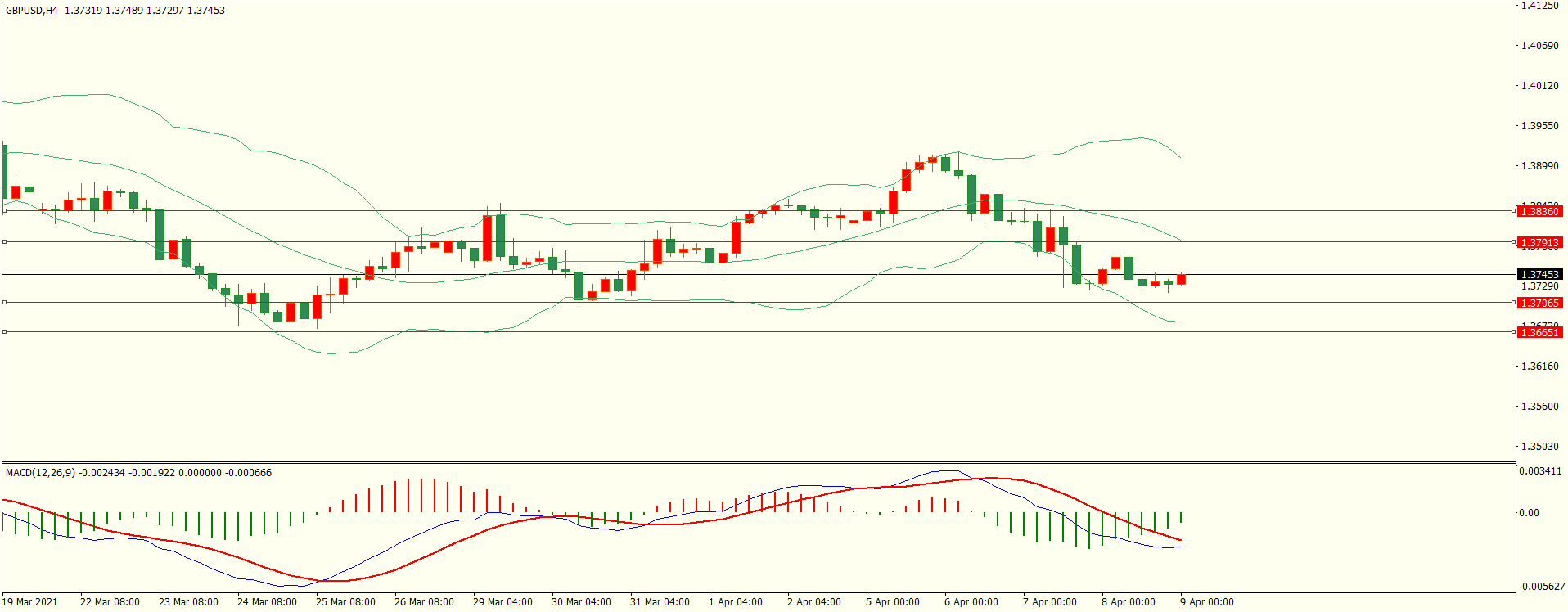Click the 1.41250 price on the scale
This screenshot has height=612, width=1568.
[1539, 6]
